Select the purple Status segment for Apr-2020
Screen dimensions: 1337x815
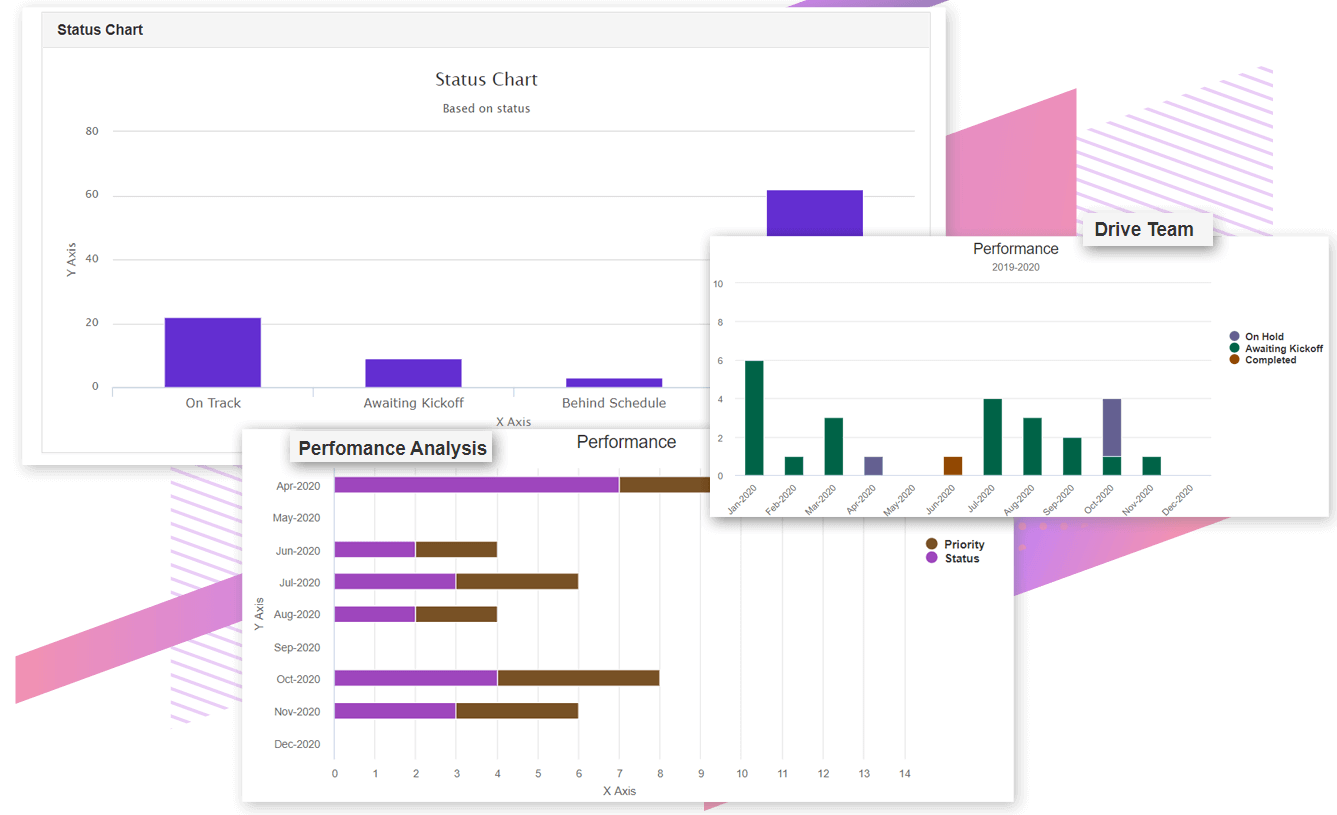coord(476,485)
